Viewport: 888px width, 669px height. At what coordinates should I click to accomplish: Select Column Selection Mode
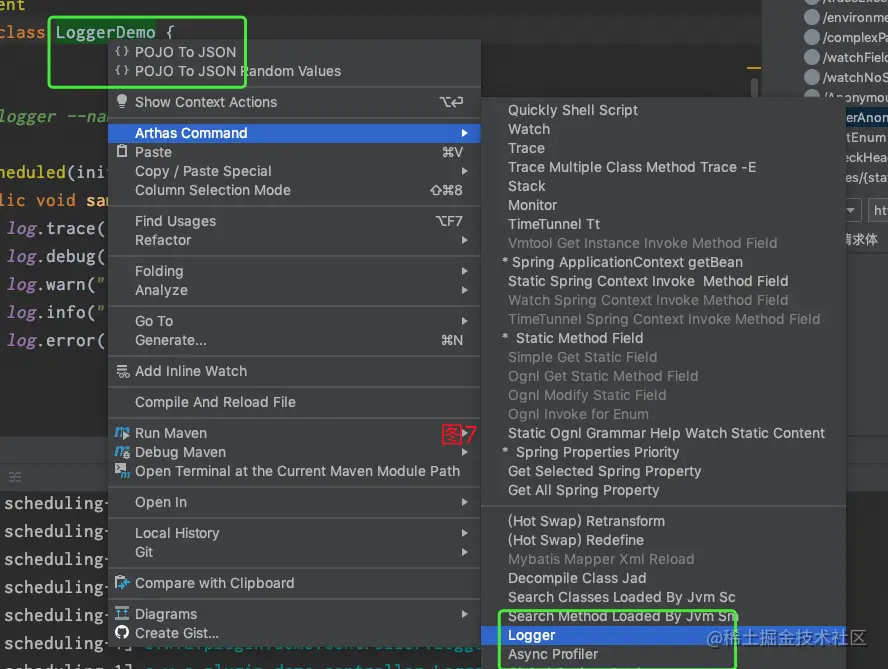(294, 190)
